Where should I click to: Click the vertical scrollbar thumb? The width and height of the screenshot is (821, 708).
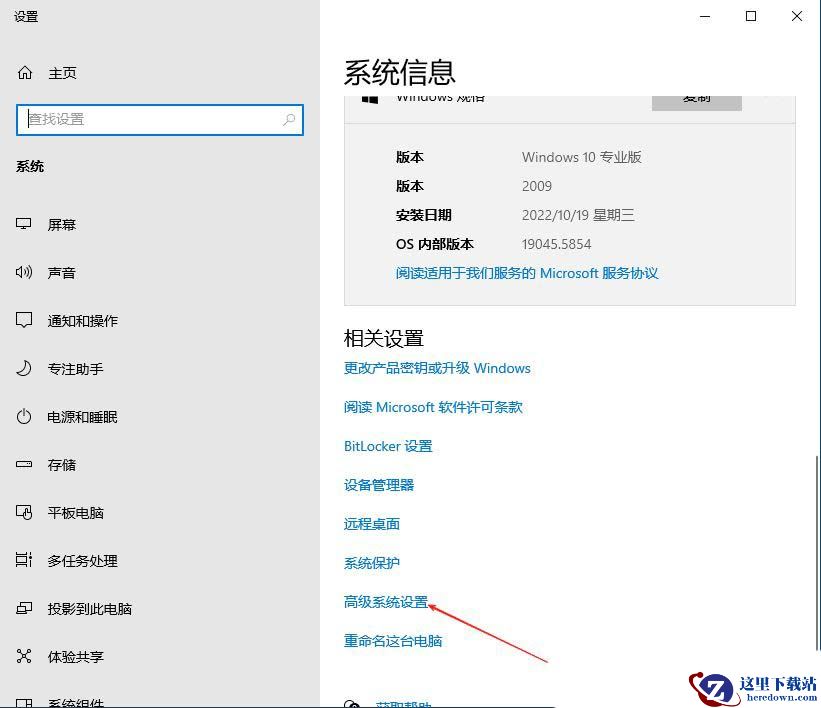click(818, 554)
